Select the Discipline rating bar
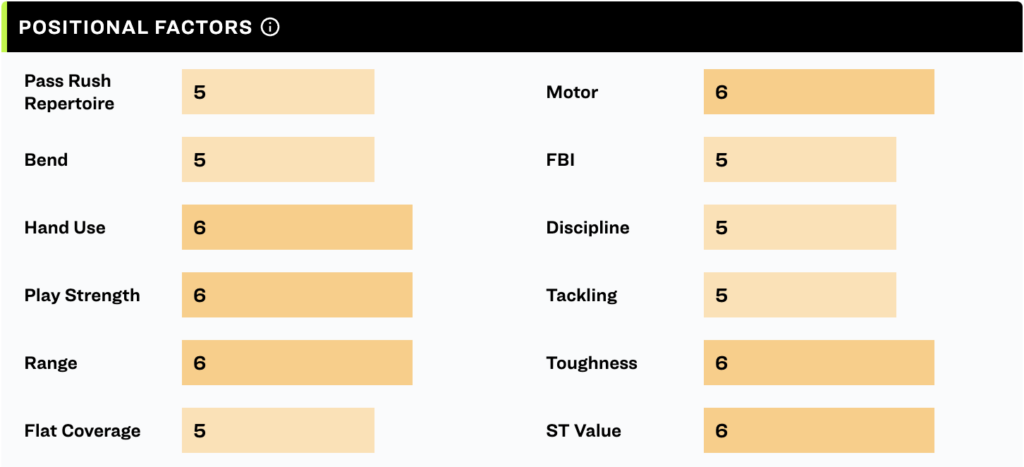 tap(800, 227)
